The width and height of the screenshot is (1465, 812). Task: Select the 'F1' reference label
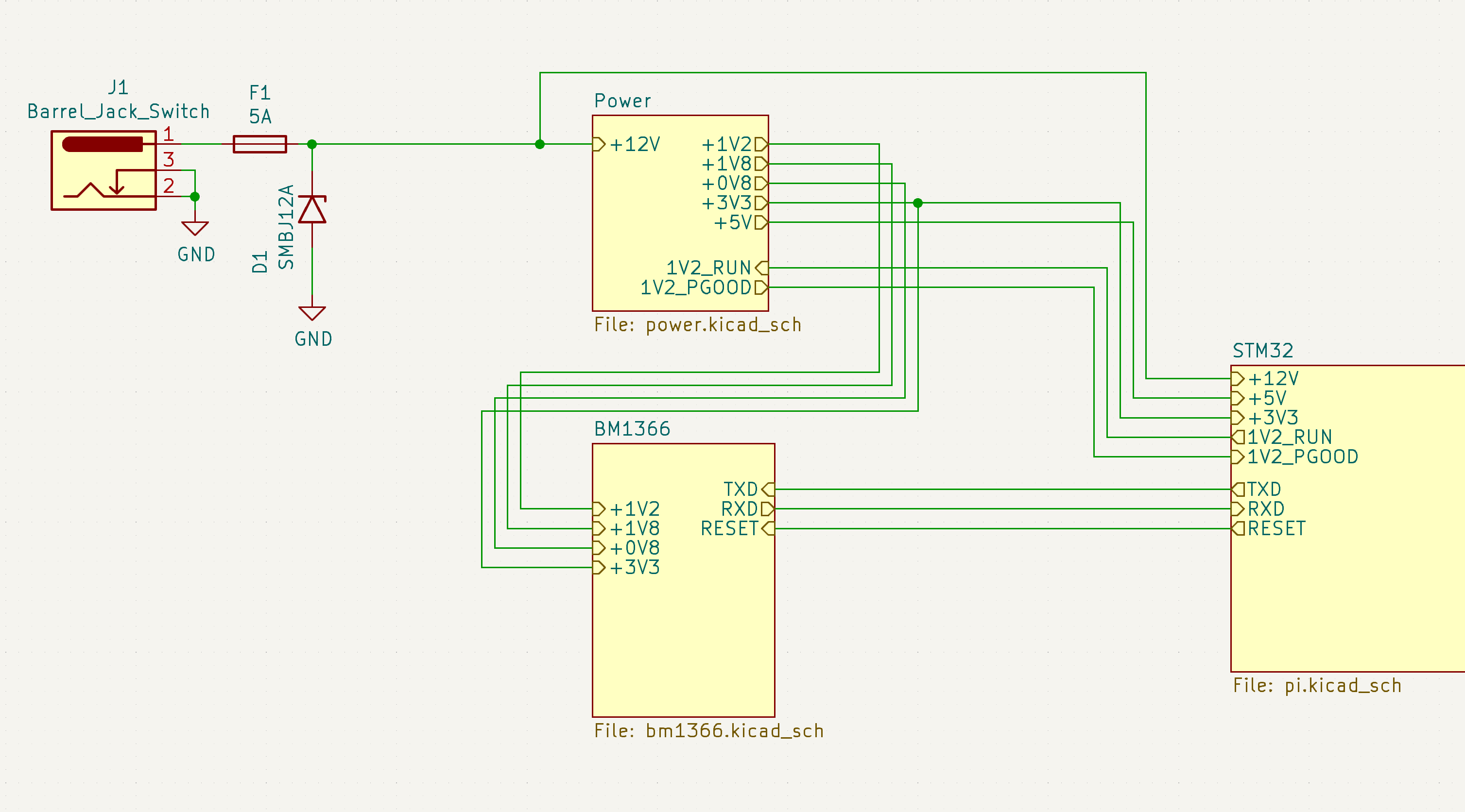pyautogui.click(x=260, y=93)
